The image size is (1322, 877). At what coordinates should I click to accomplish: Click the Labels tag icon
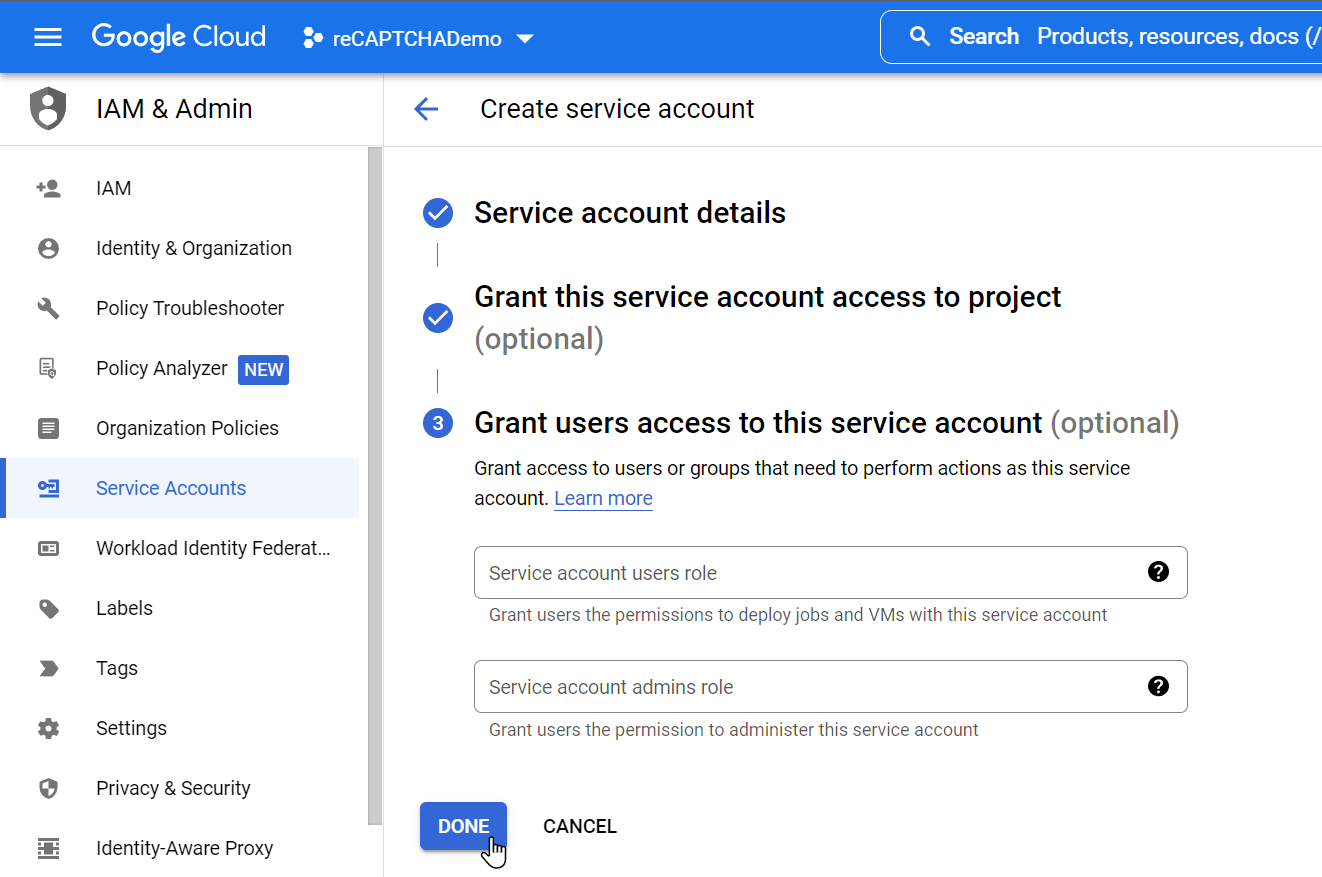coord(48,608)
